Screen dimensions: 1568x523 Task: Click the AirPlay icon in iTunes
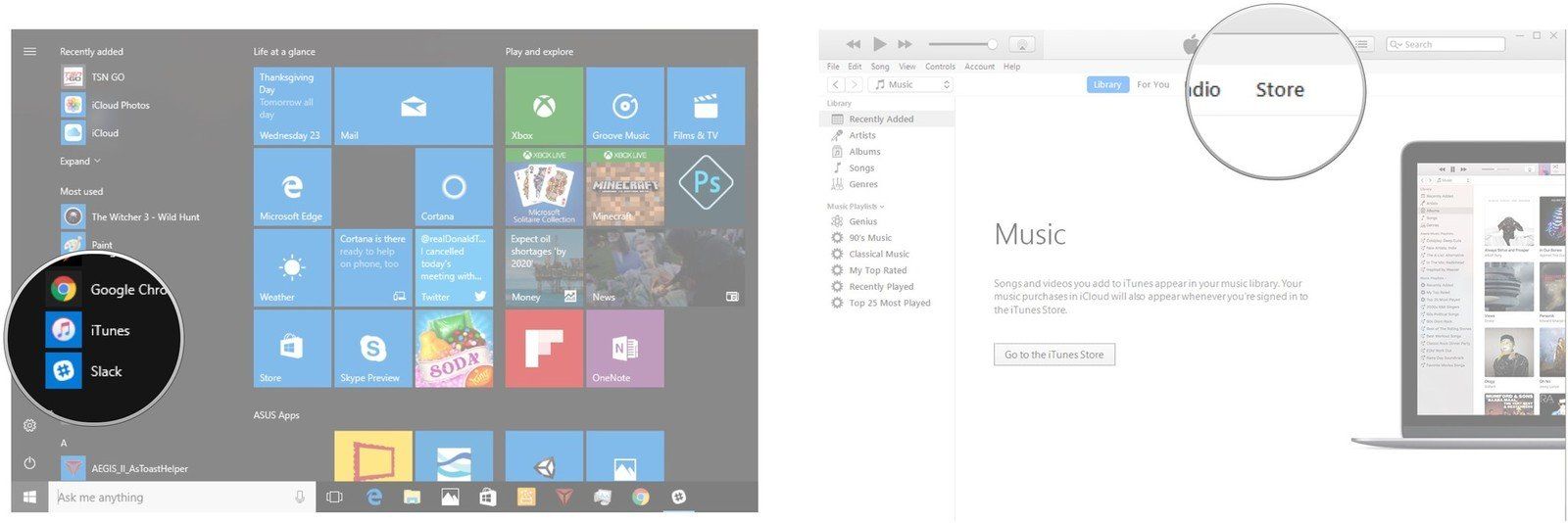click(1021, 44)
